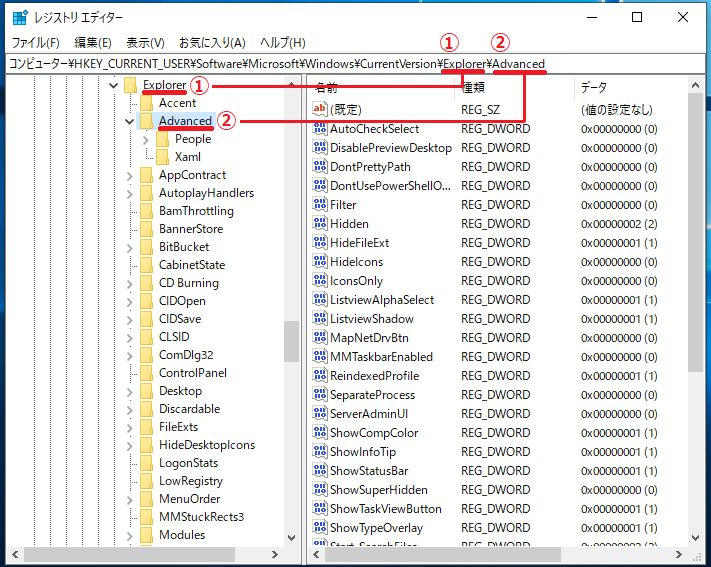
Task: Open the 編集(E) menu
Action: click(93, 43)
